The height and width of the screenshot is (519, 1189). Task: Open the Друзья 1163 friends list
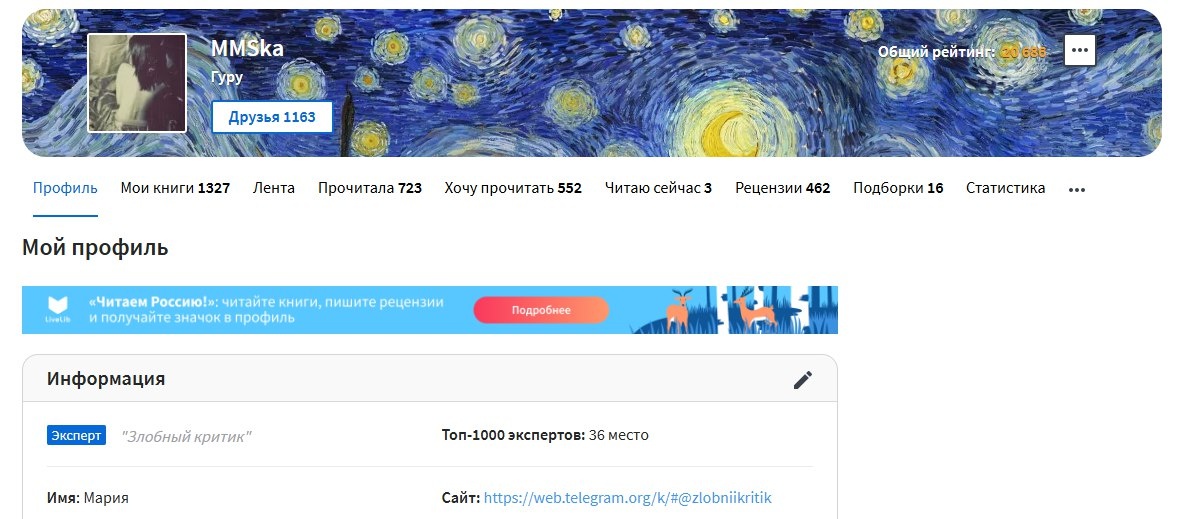271,117
